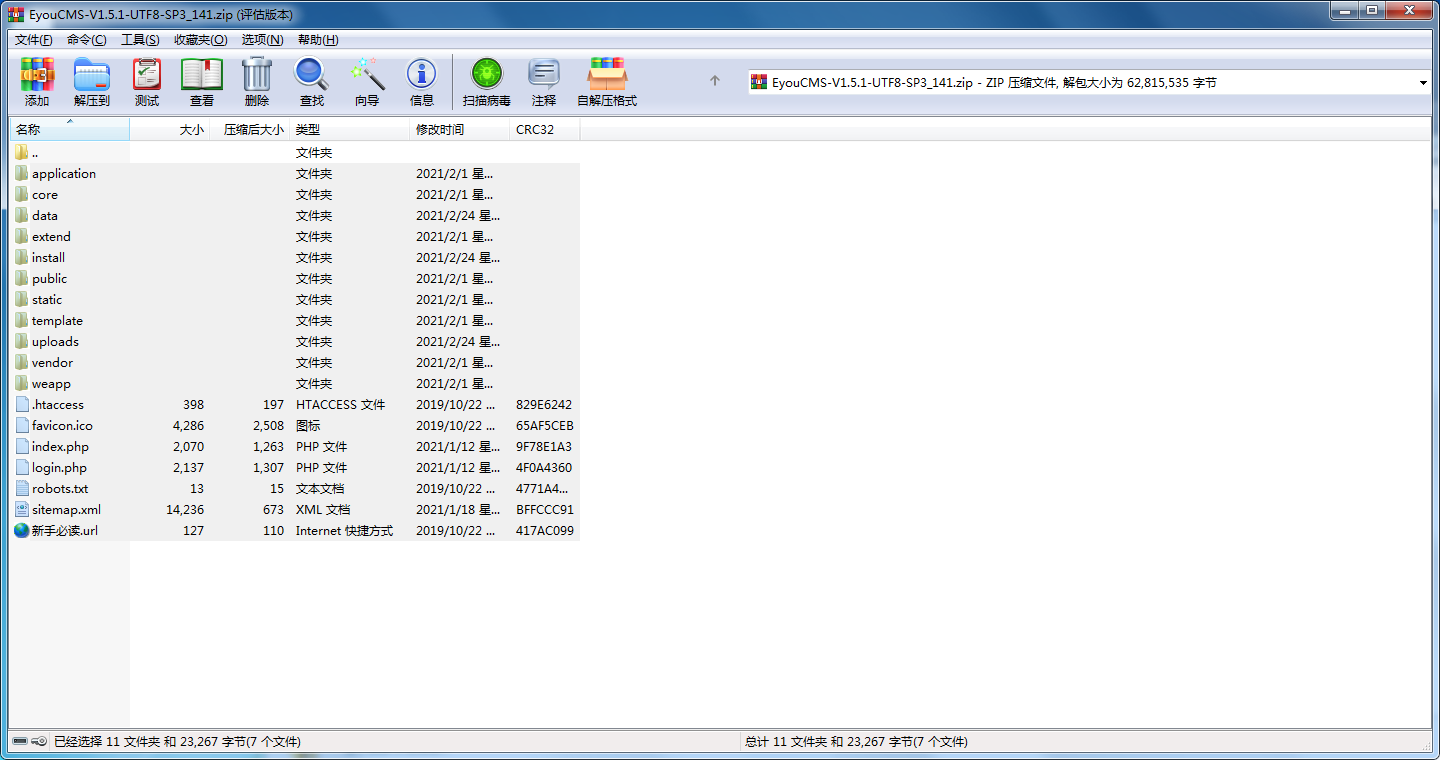Launch the Wizard (向导) tool
Viewport: 1440px width, 760px height.
pos(367,82)
